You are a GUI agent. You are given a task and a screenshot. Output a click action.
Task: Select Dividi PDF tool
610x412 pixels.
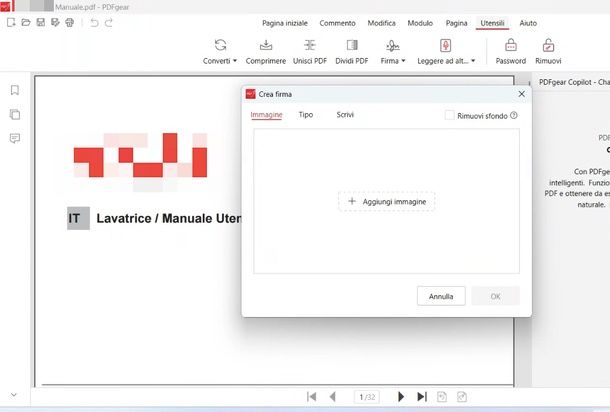[x=352, y=51]
